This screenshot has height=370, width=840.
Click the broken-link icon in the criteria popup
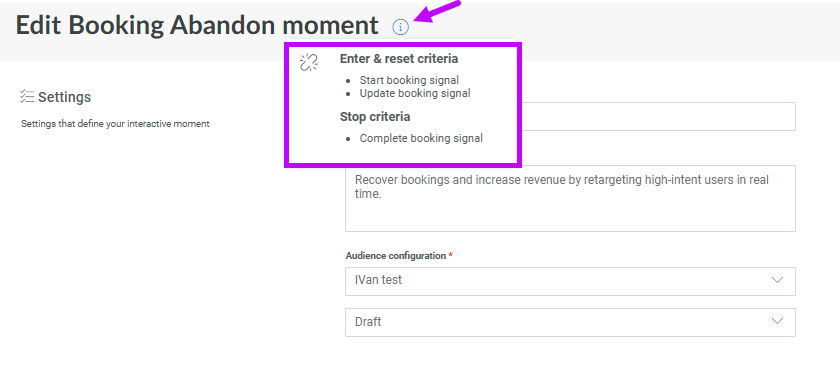(x=309, y=63)
